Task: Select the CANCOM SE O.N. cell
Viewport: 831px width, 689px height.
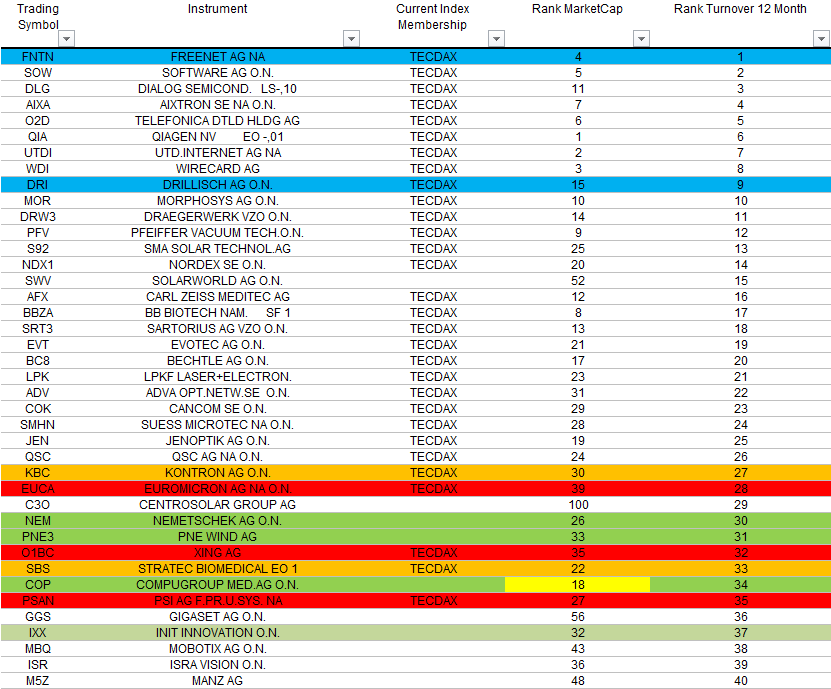Action: click(x=218, y=409)
